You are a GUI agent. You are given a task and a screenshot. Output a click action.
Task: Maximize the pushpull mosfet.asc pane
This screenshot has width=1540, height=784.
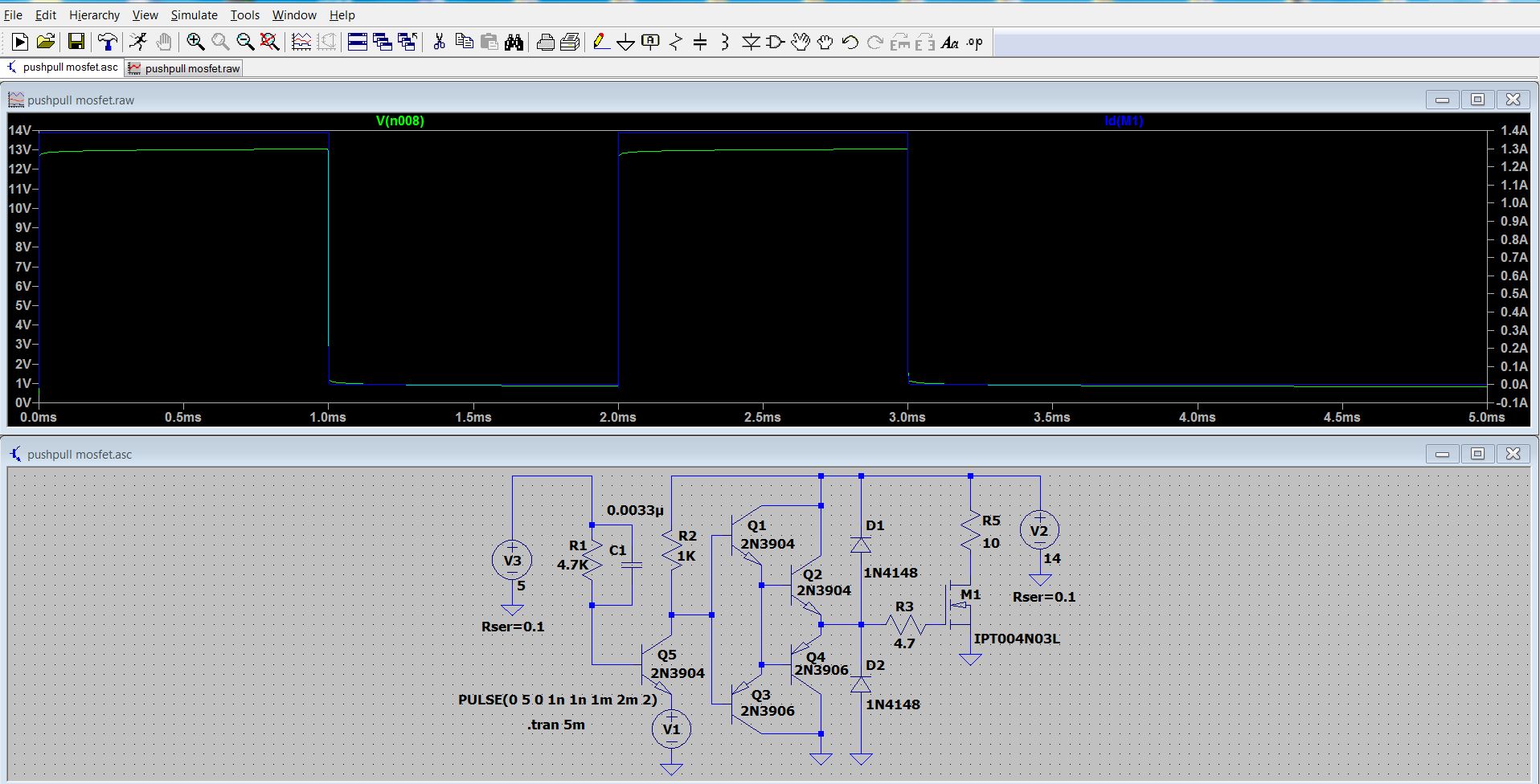[x=1477, y=454]
